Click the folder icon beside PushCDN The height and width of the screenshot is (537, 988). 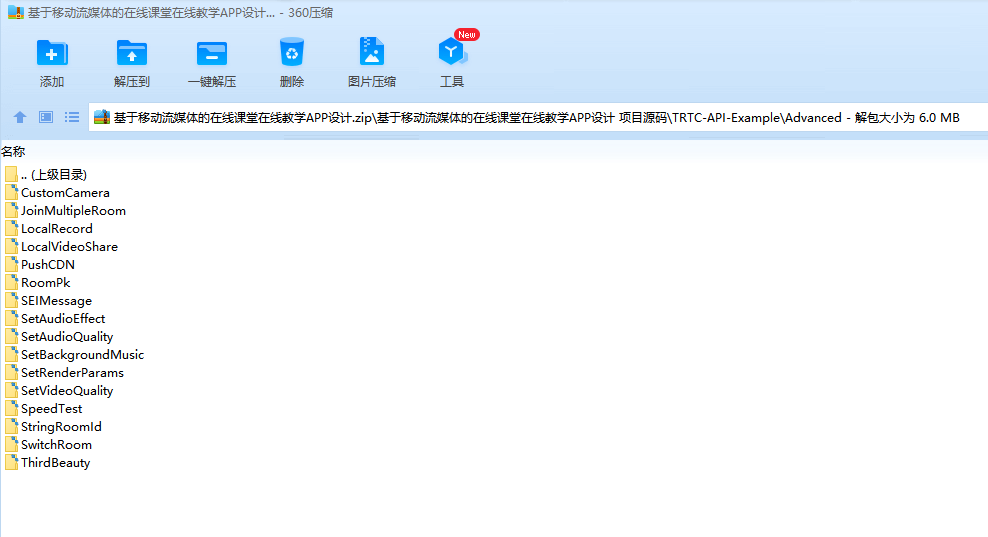[11, 264]
